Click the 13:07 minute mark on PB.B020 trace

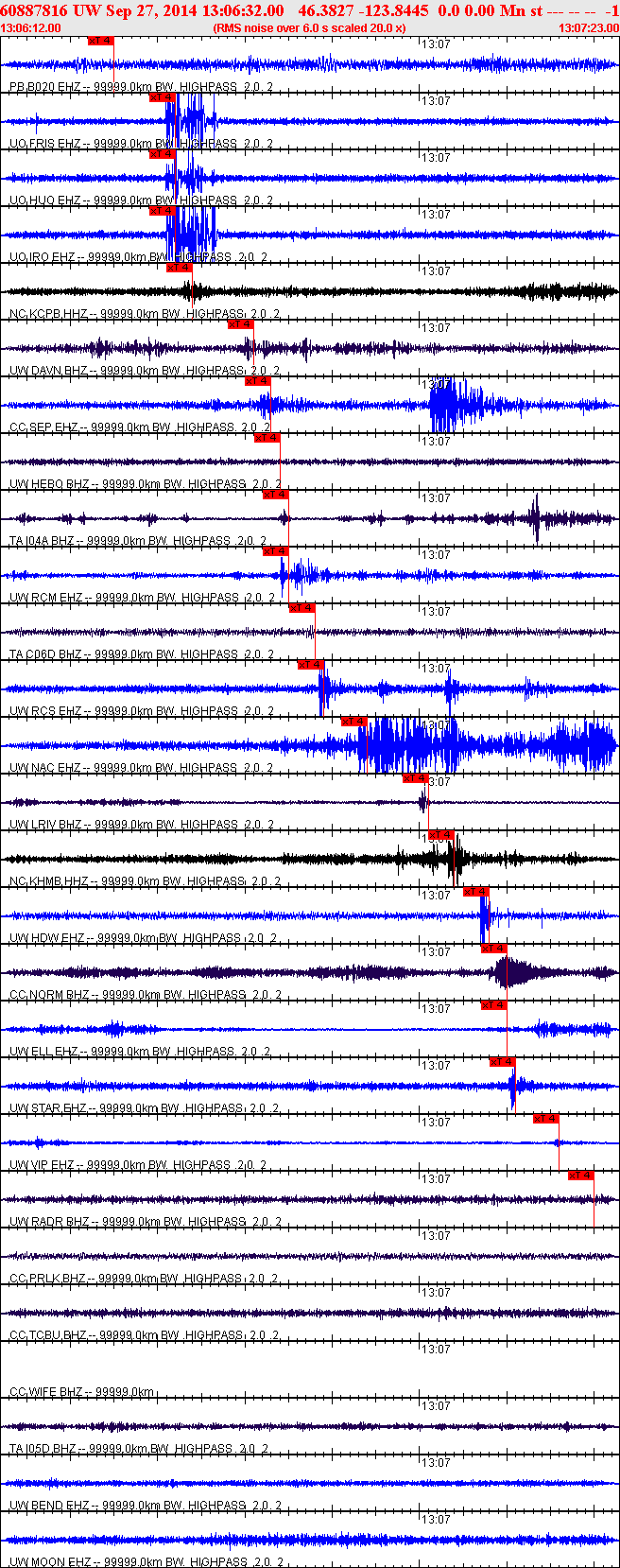(436, 44)
